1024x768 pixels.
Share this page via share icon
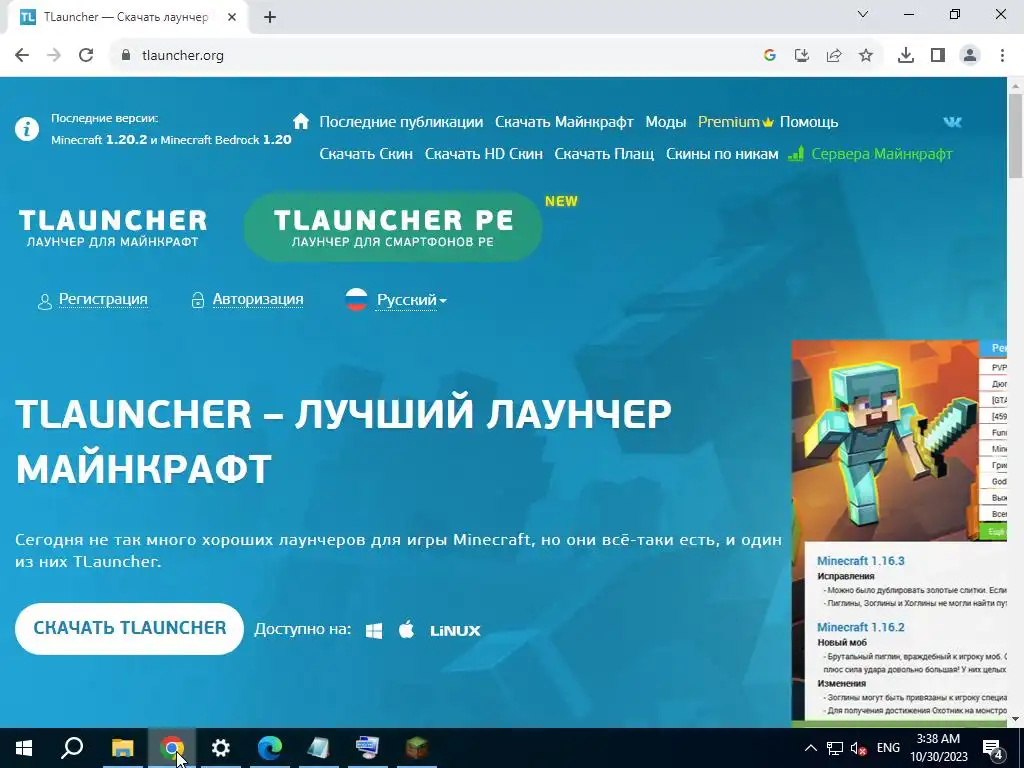(834, 56)
